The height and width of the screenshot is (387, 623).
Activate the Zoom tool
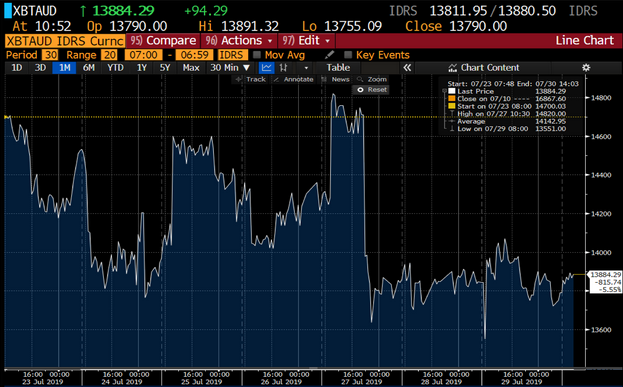click(x=372, y=79)
